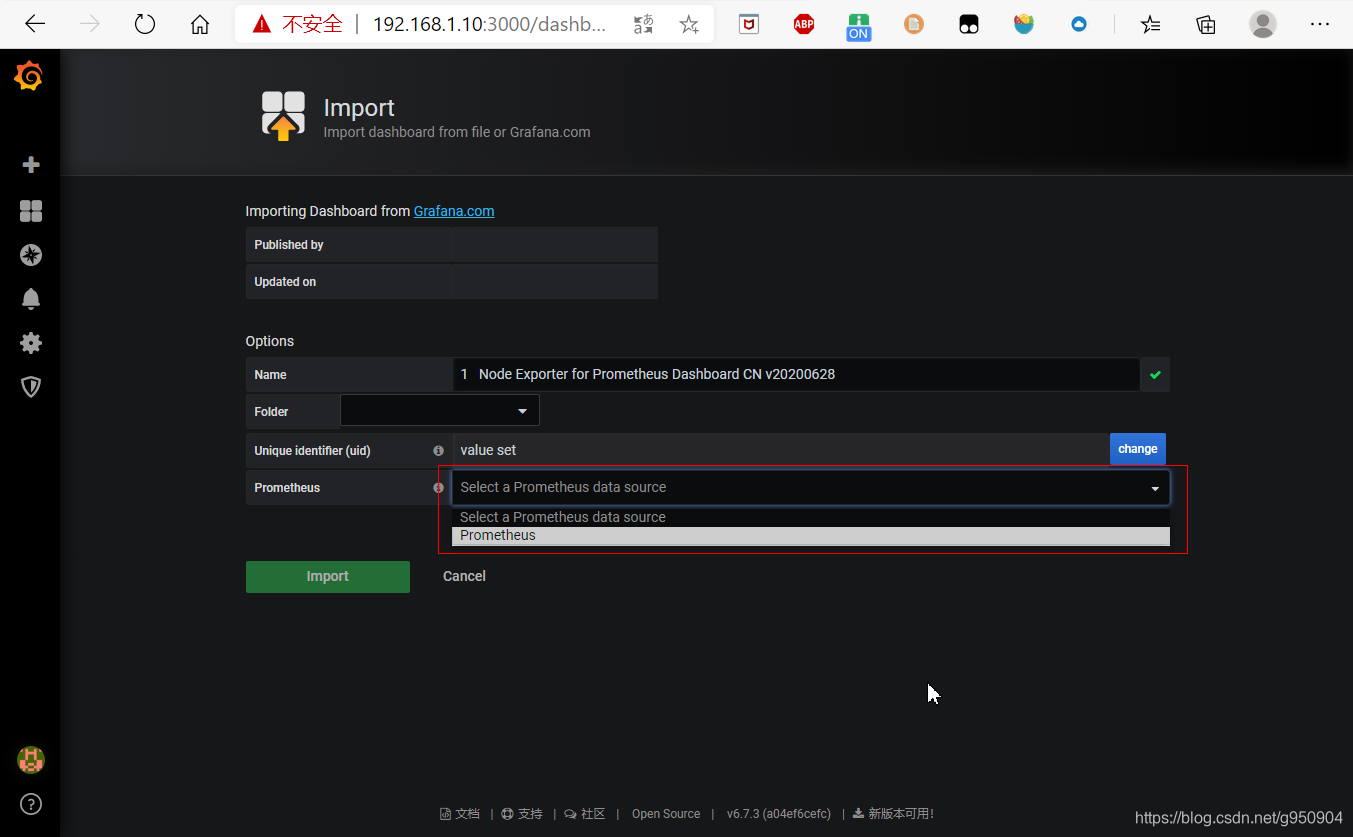Image resolution: width=1353 pixels, height=837 pixels.
Task: Click the Cancel link
Action: (464, 577)
